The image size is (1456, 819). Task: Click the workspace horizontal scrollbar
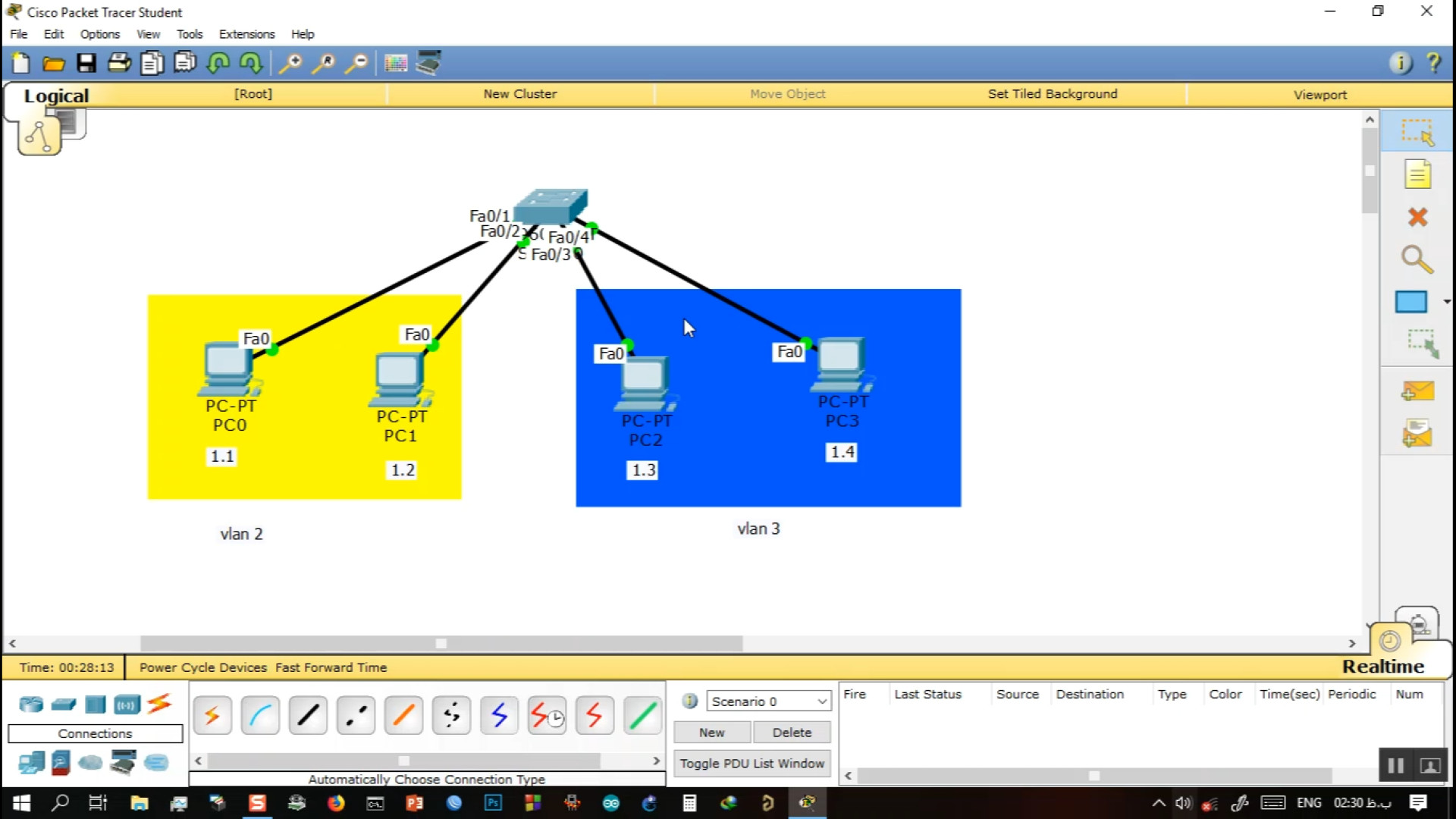[x=441, y=644]
